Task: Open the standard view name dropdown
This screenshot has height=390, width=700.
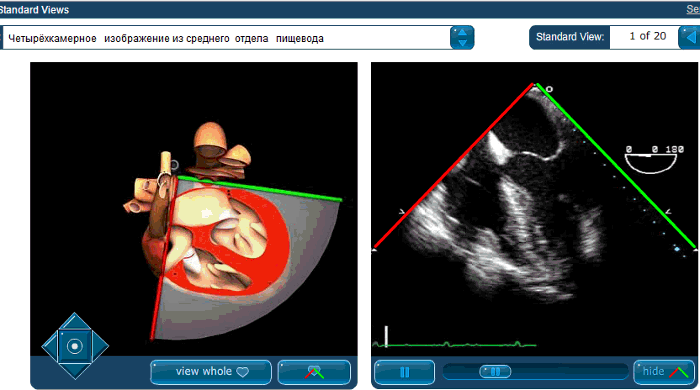Action: 462,37
